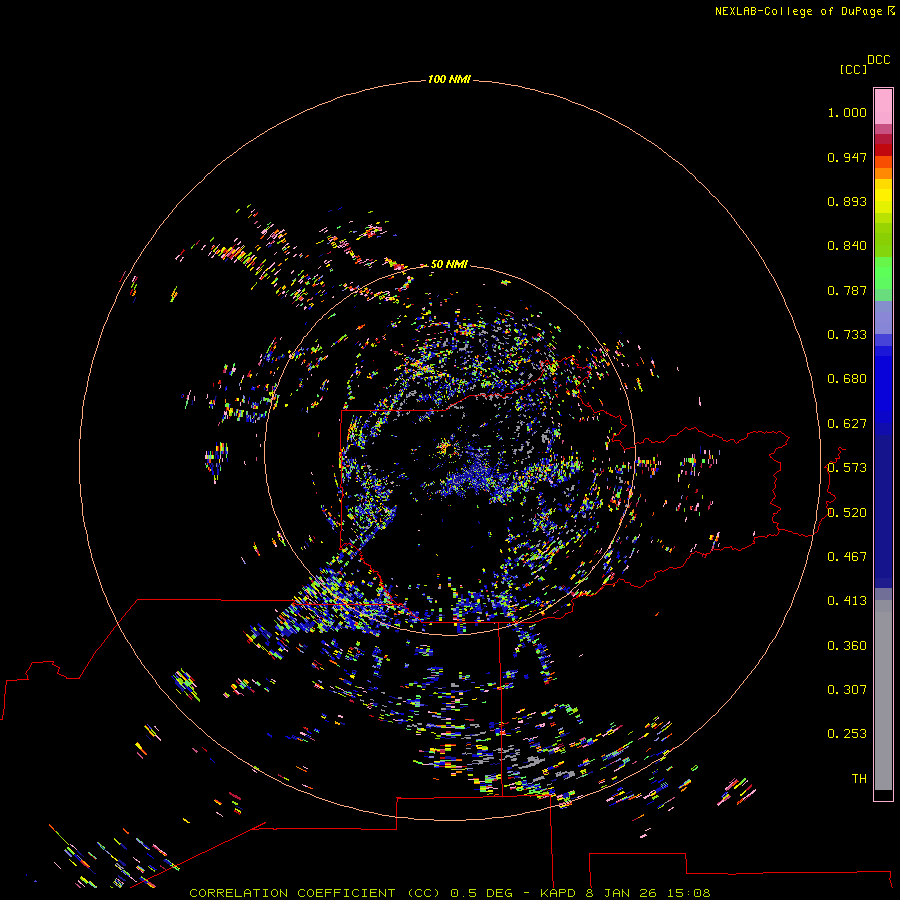The image size is (900, 900).
Task: Select the DCC label above the color bar
Action: click(878, 60)
